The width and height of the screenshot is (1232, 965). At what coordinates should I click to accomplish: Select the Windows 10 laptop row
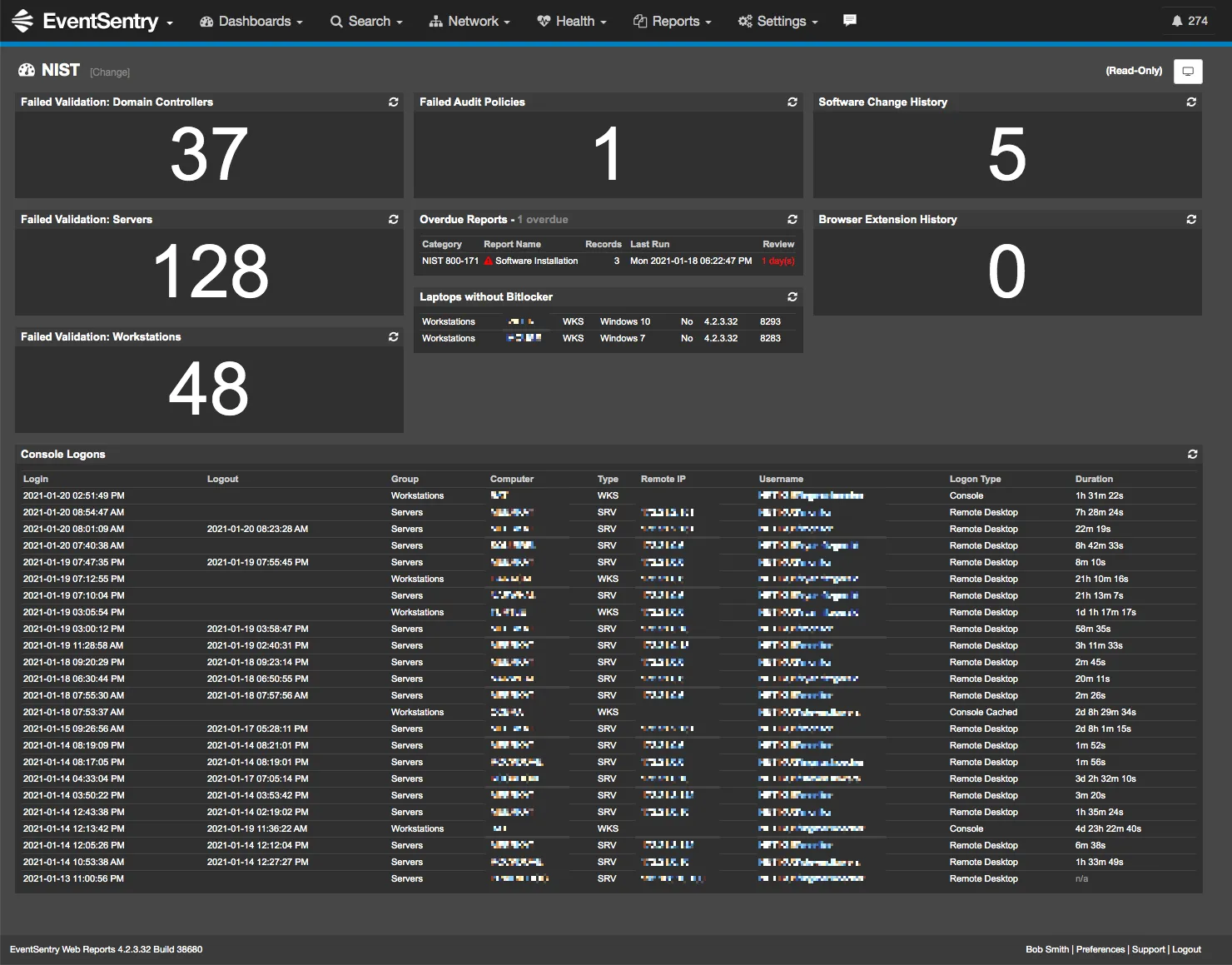pyautogui.click(x=608, y=321)
